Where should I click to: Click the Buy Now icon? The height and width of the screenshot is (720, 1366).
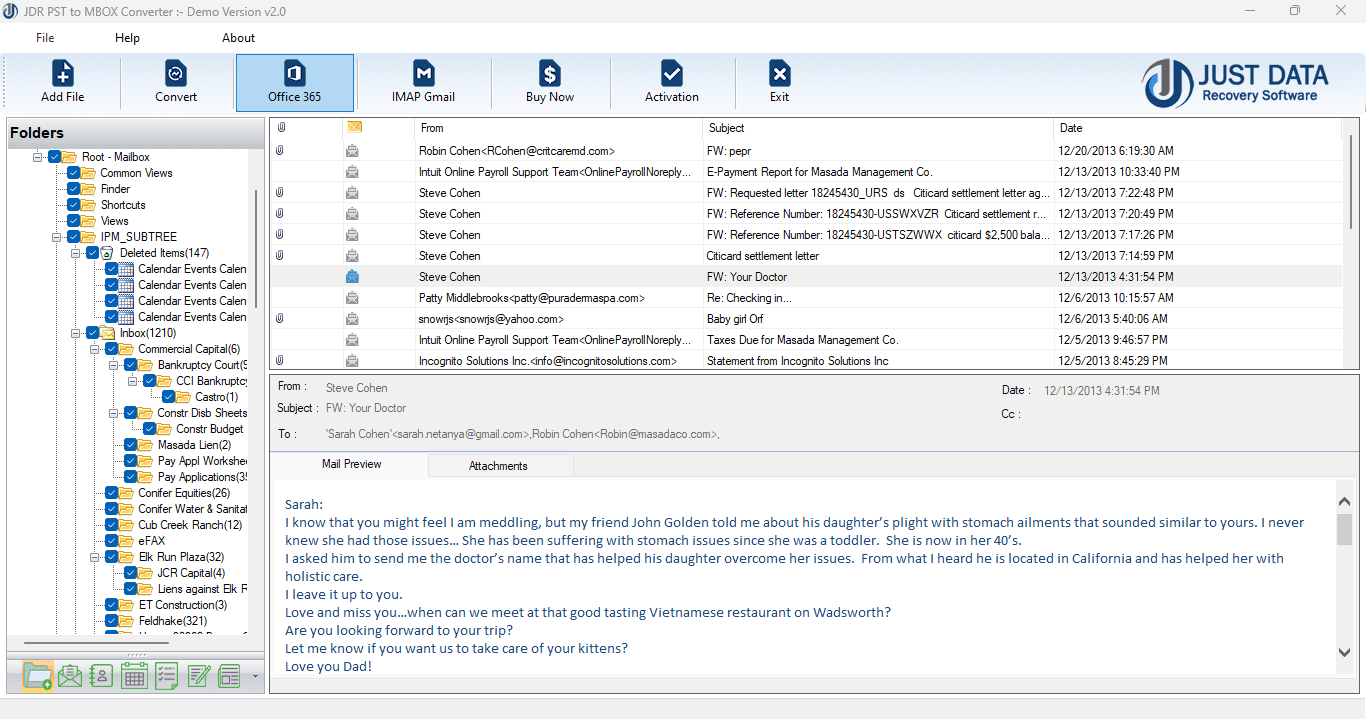coord(549,81)
